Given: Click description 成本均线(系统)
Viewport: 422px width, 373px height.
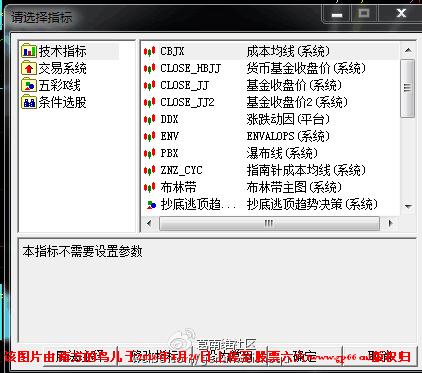Looking at the screenshot, I should click(288, 51).
